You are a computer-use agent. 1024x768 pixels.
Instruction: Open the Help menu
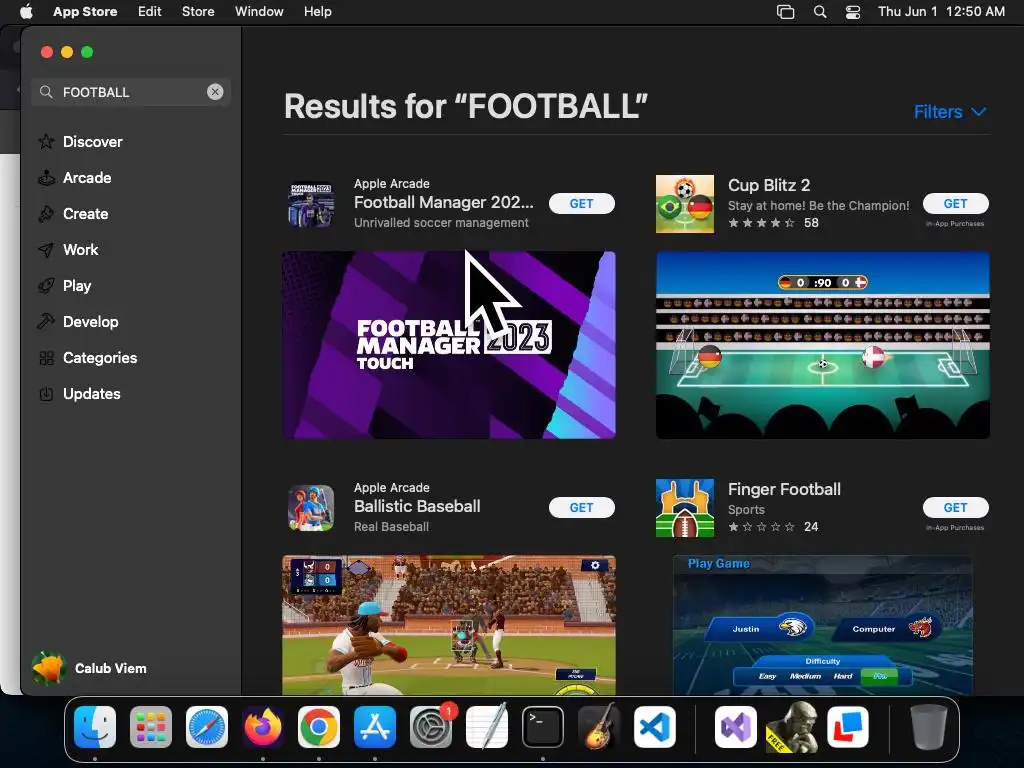(x=317, y=11)
